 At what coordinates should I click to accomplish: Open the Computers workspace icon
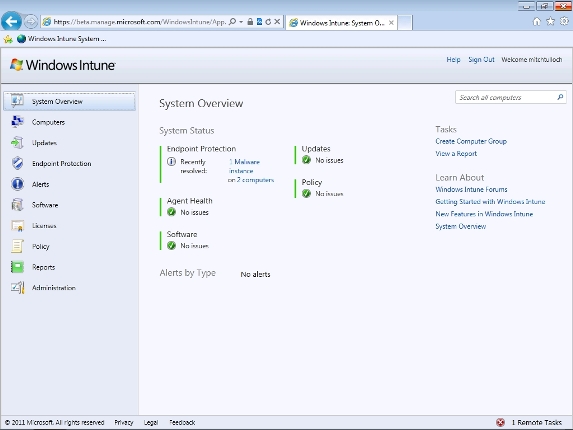[x=17, y=122]
